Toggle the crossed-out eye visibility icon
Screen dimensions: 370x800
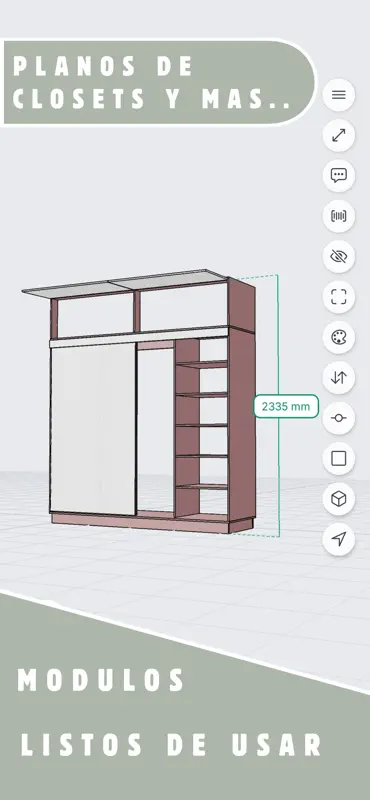point(338,257)
